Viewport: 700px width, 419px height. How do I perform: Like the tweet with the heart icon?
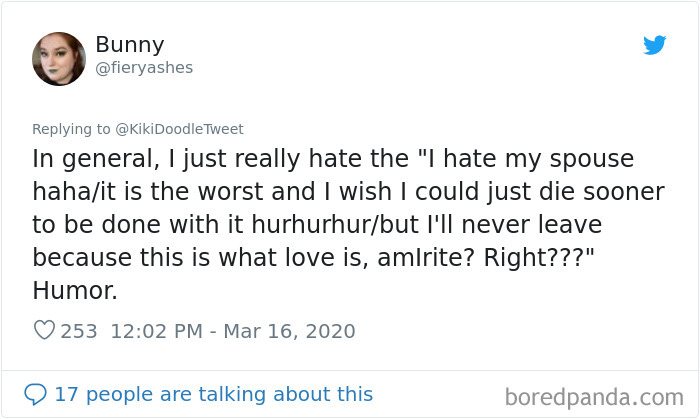[43, 331]
